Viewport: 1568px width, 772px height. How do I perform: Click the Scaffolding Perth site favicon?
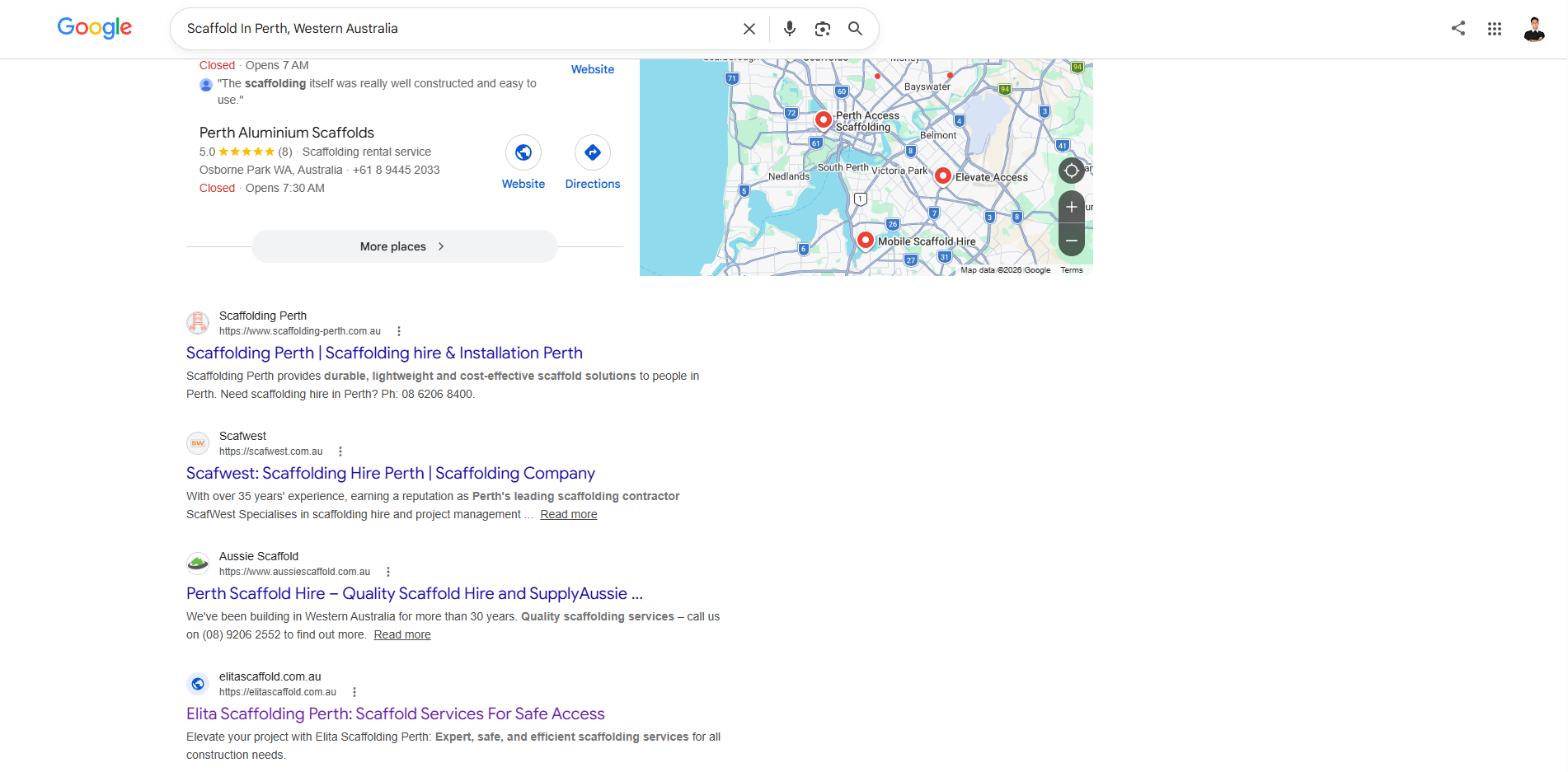click(198, 323)
